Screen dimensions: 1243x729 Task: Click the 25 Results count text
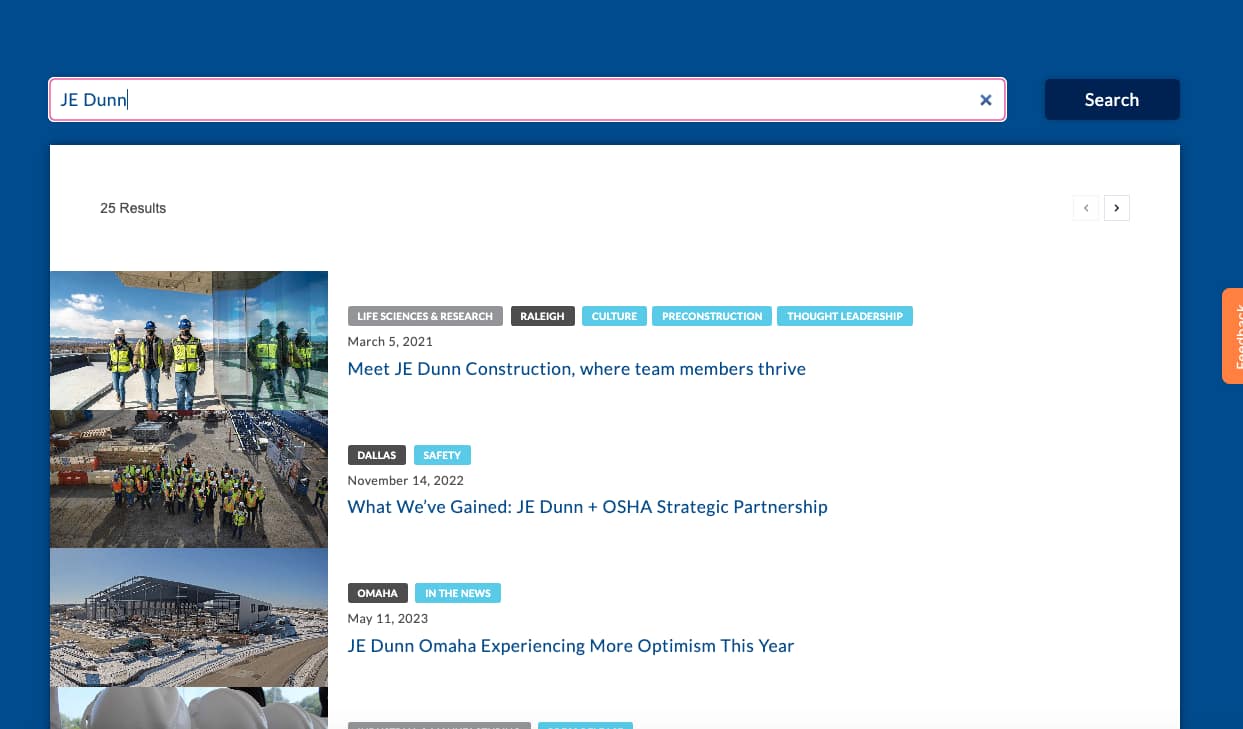pyautogui.click(x=133, y=208)
